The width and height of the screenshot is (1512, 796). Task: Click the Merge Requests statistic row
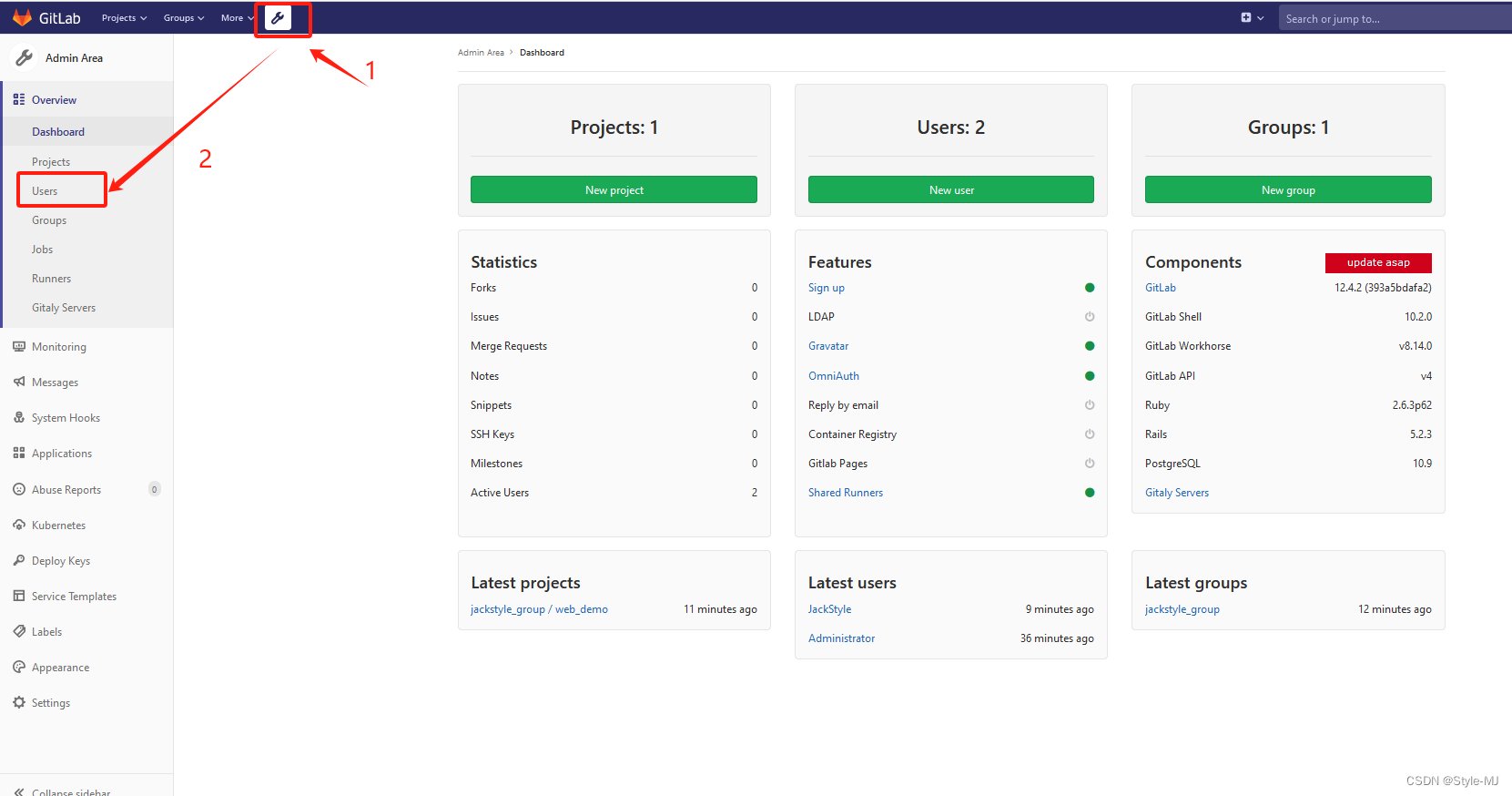pos(614,346)
